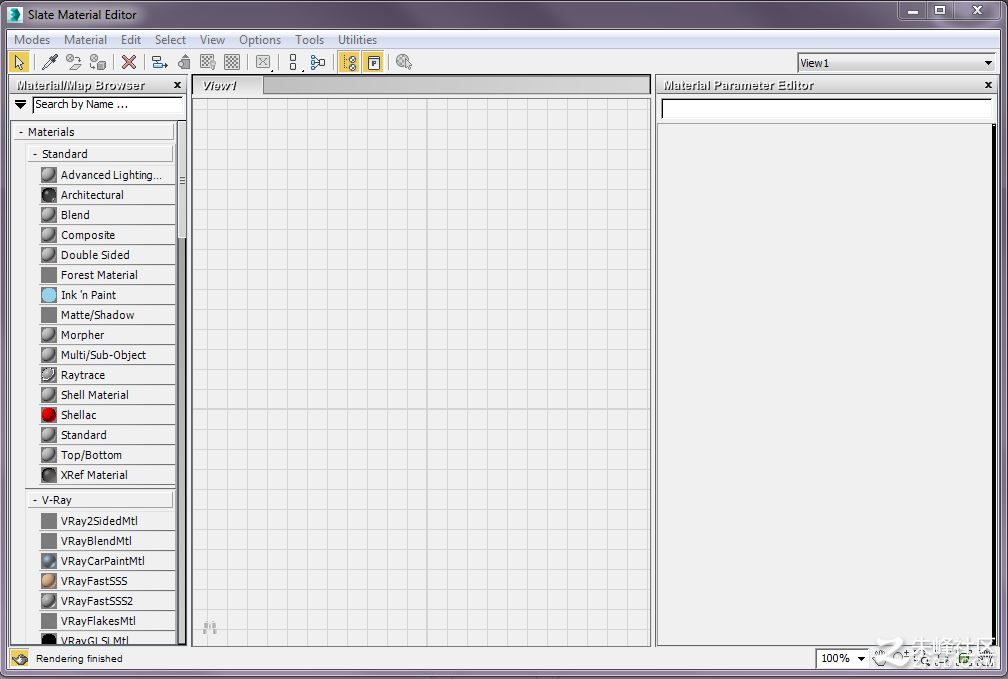This screenshot has width=1008, height=679.
Task: Click the Advanced Lighting material swatch icon
Action: (49, 175)
